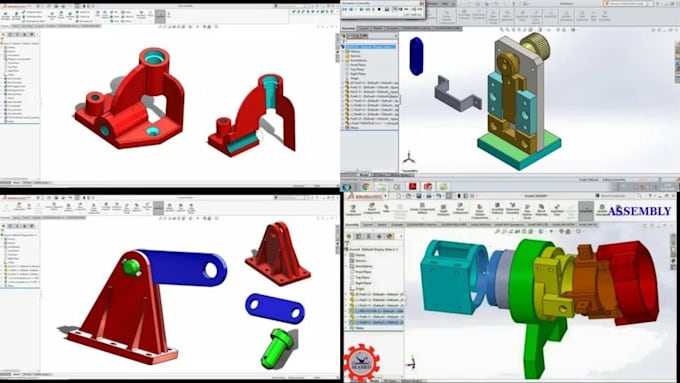Select the highlighted root assembly row in the clamp assembly window tree
Viewport: 680px width, 383px height.
(370, 47)
